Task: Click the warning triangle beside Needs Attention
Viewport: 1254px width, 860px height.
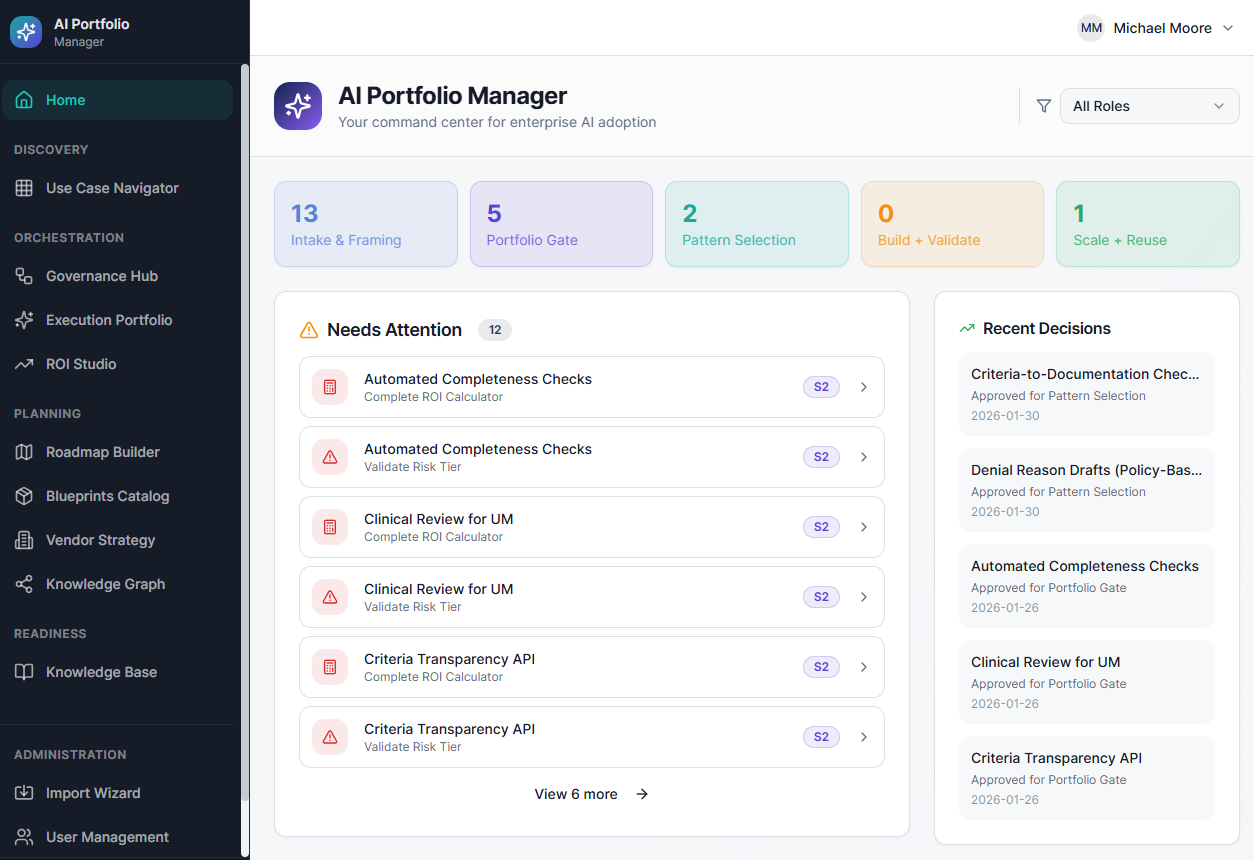Action: 309,329
